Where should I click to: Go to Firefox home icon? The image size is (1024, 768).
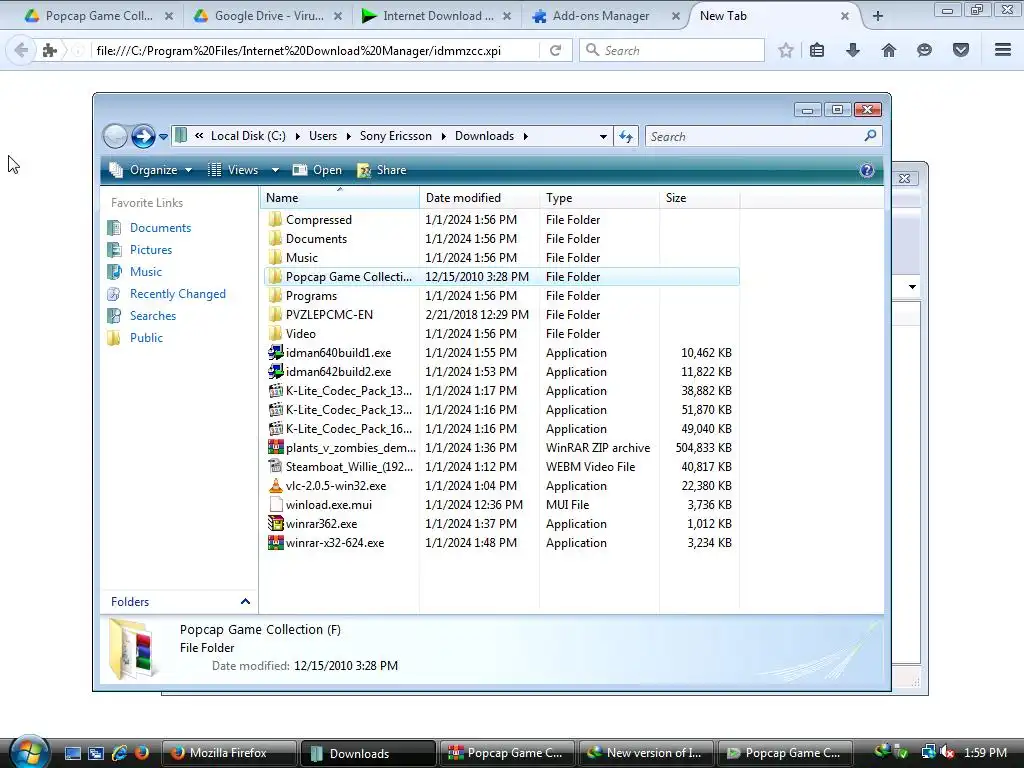click(x=889, y=50)
